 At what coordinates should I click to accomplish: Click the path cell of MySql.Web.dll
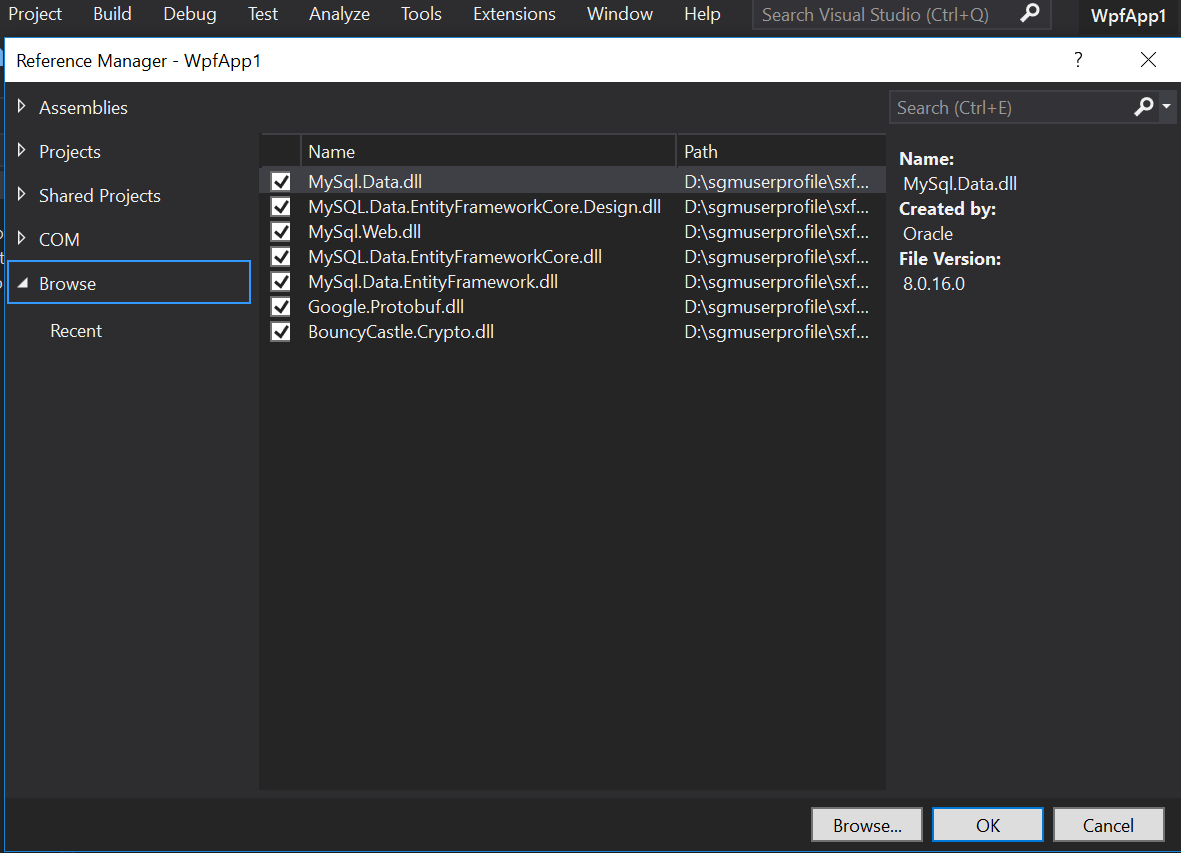pos(777,232)
